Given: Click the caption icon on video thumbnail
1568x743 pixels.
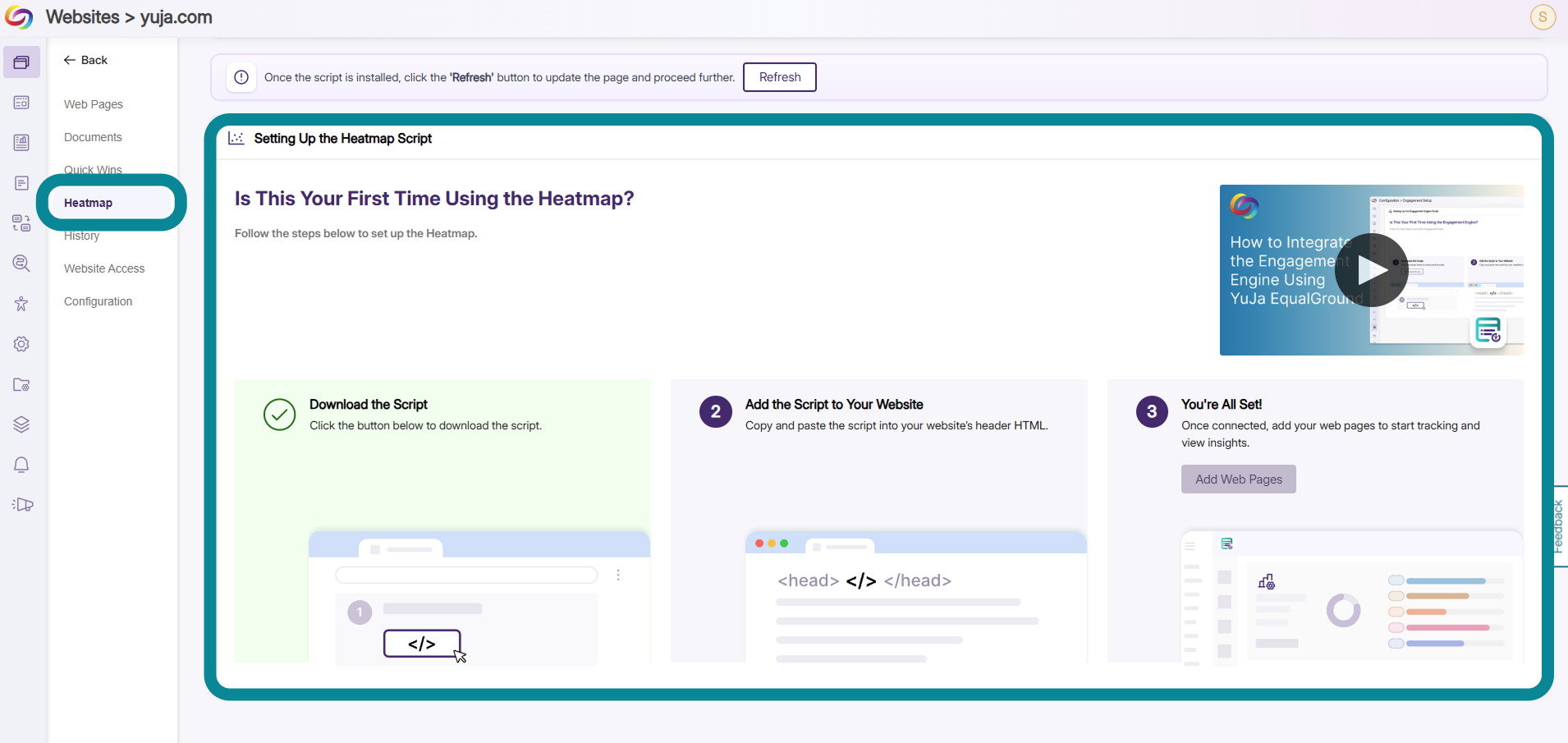Looking at the screenshot, I should coord(1488,331).
